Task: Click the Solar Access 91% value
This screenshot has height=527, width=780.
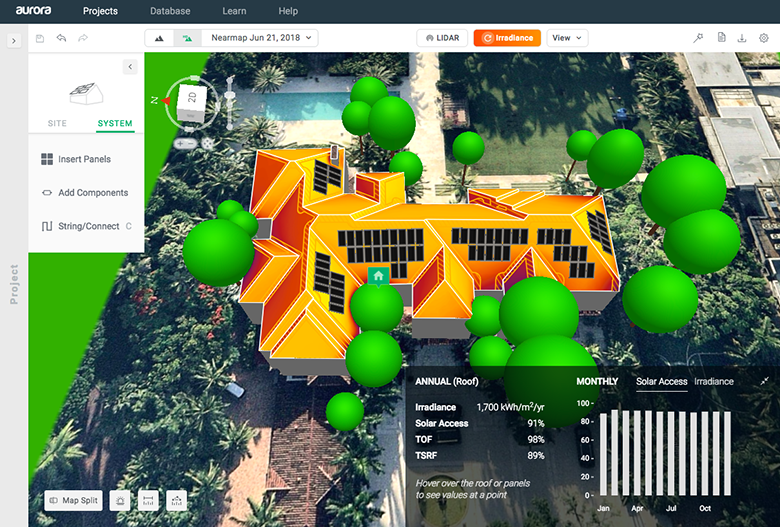Action: (x=536, y=423)
